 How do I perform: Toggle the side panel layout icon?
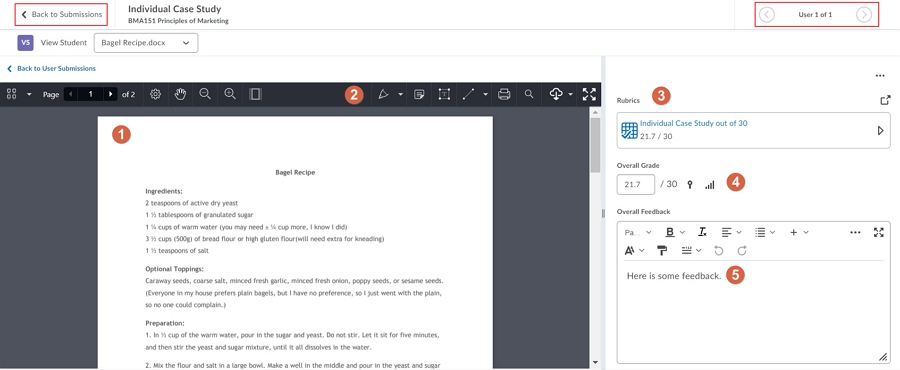coord(256,94)
